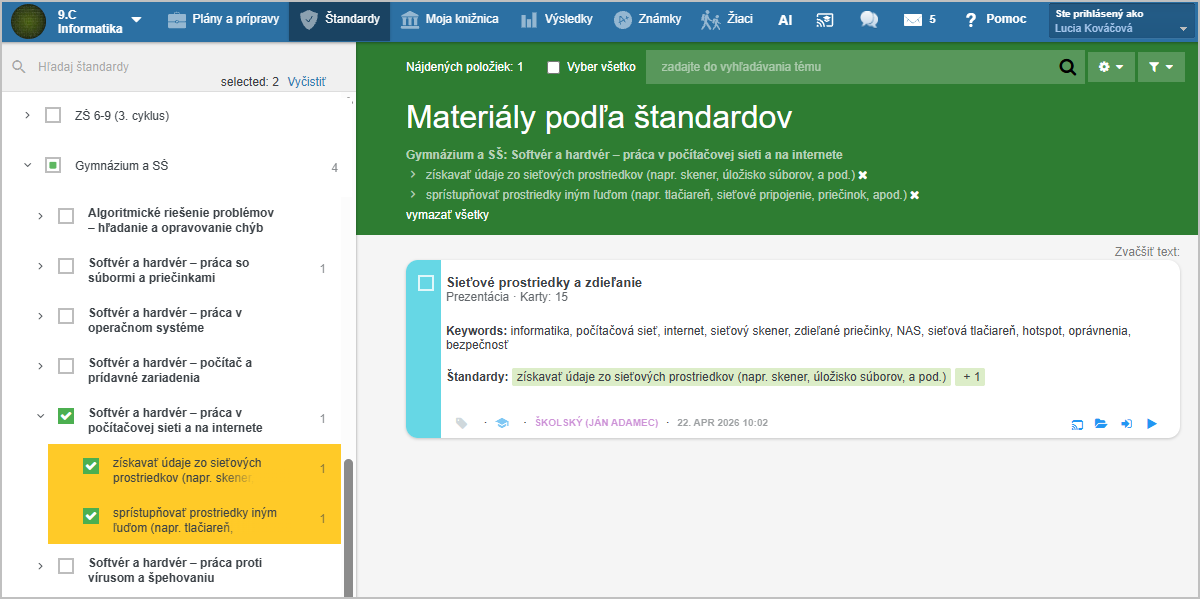The height and width of the screenshot is (599, 1200).
Task: Expand the 'Algoritmické riešenie problémov' tree node
Action: (x=40, y=216)
